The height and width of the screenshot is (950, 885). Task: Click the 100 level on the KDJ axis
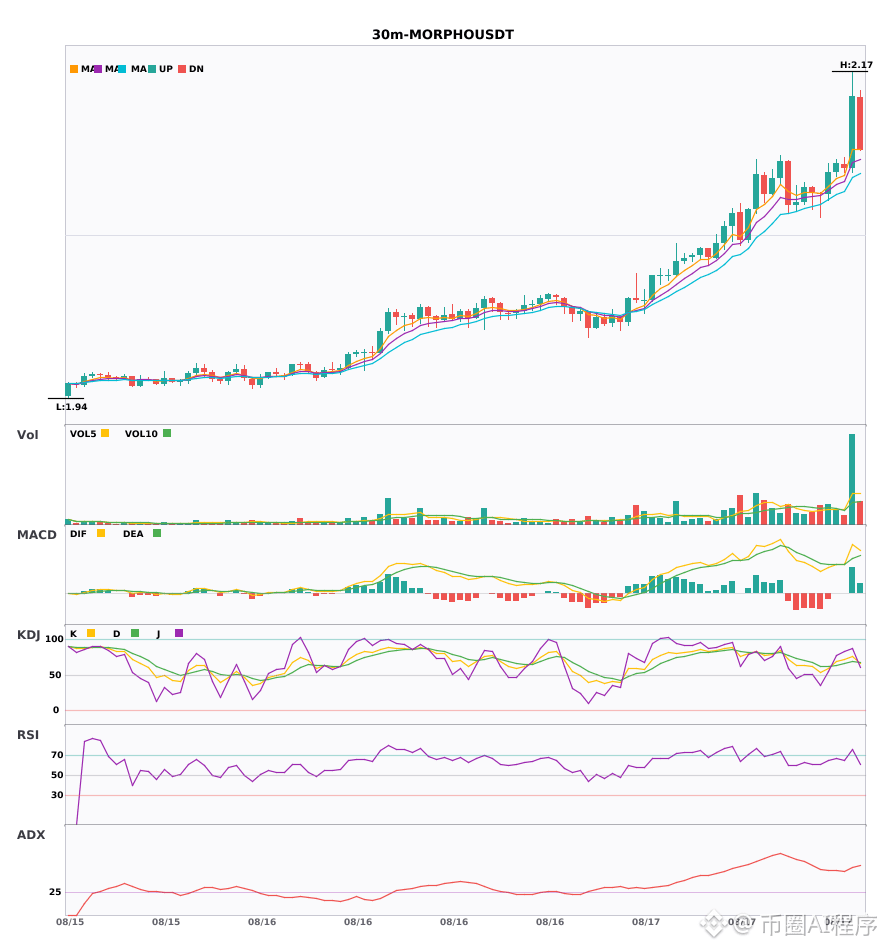click(x=55, y=639)
